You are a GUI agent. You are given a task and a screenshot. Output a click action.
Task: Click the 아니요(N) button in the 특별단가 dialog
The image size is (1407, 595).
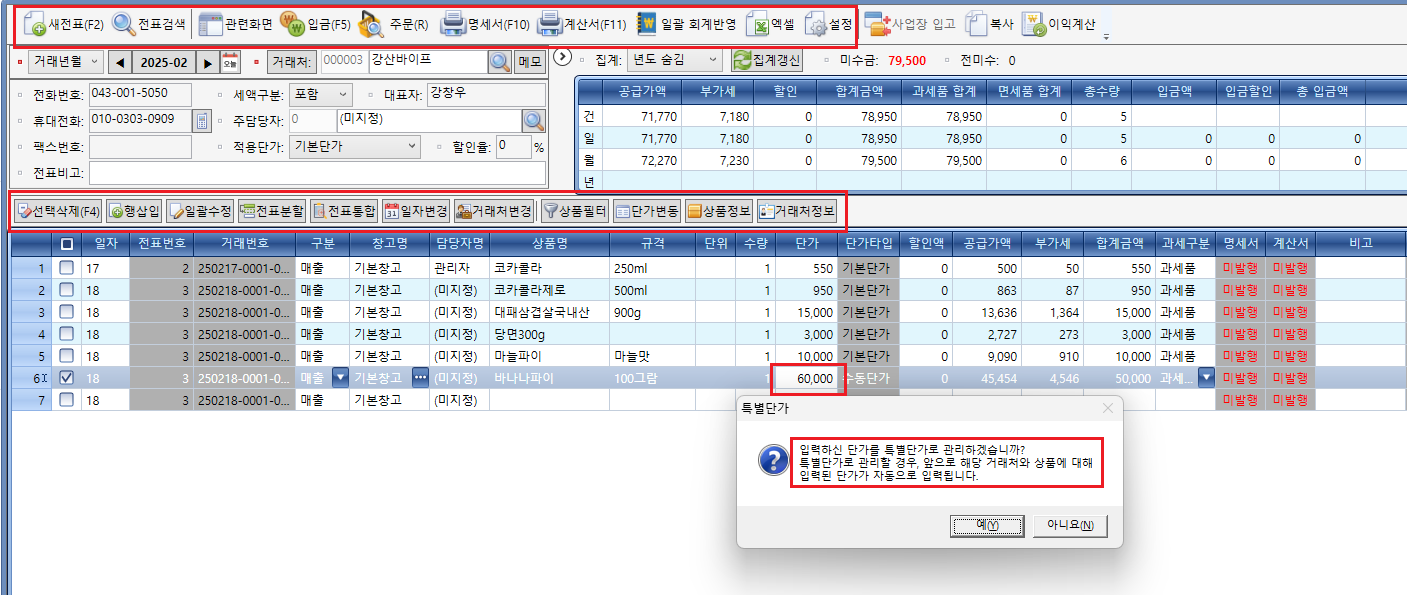click(x=1071, y=526)
